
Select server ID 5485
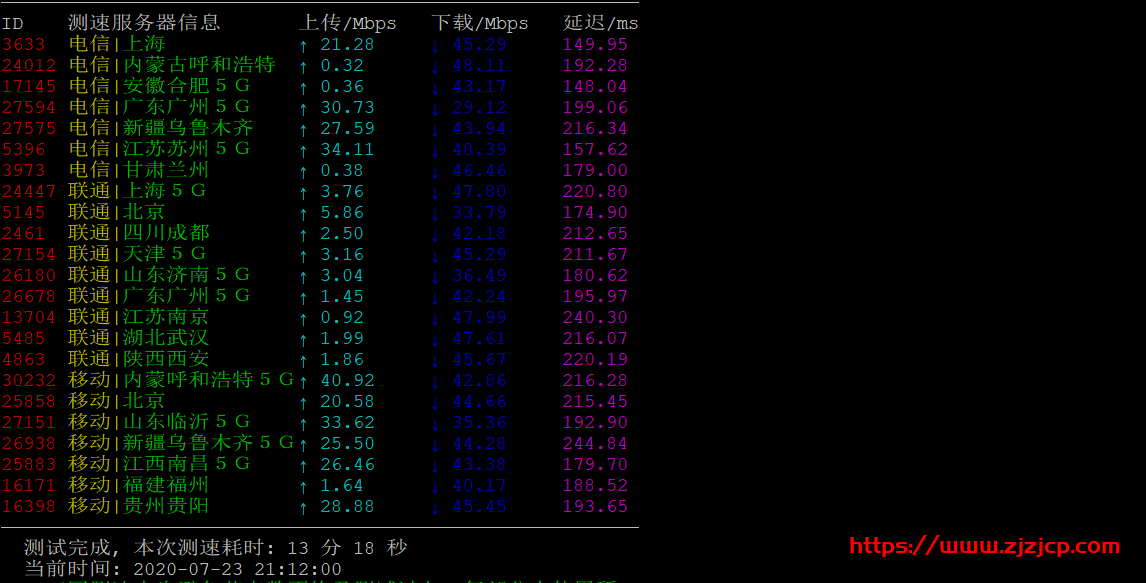23,339
